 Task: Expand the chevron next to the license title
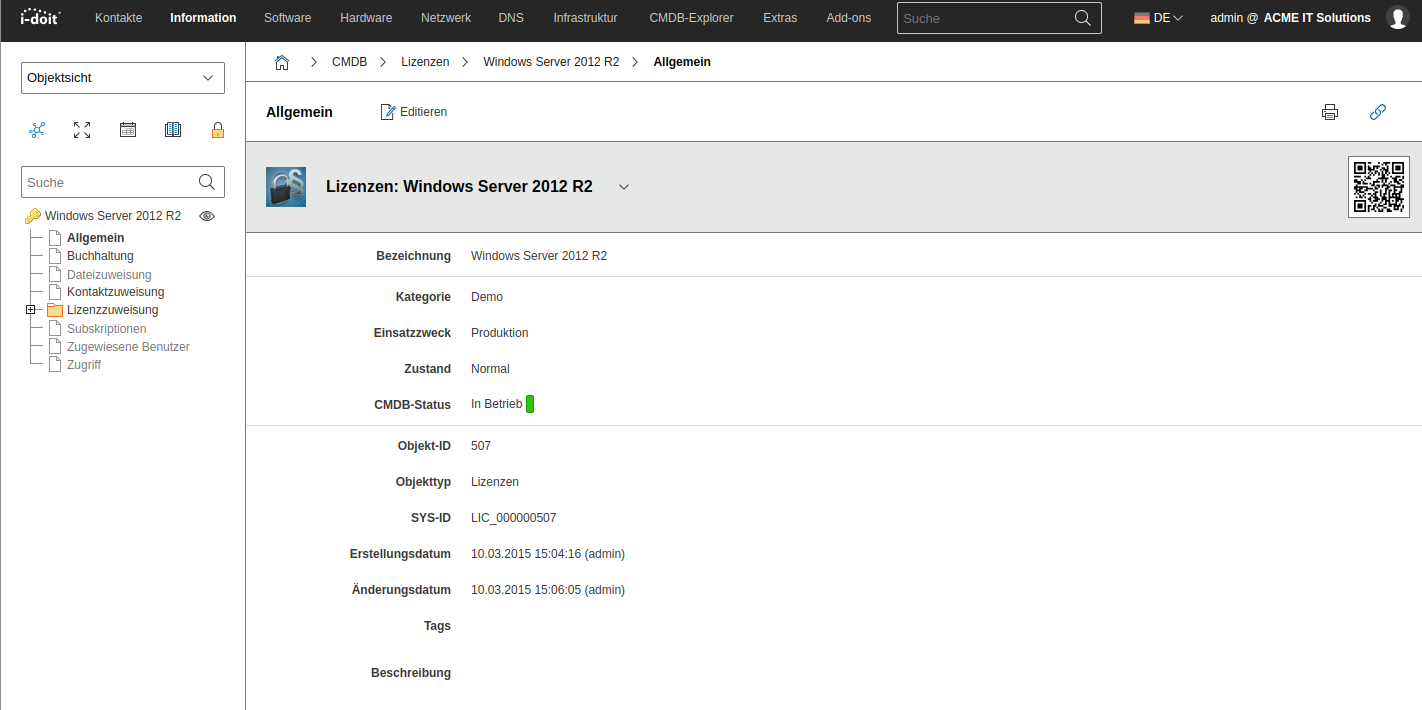tap(624, 187)
